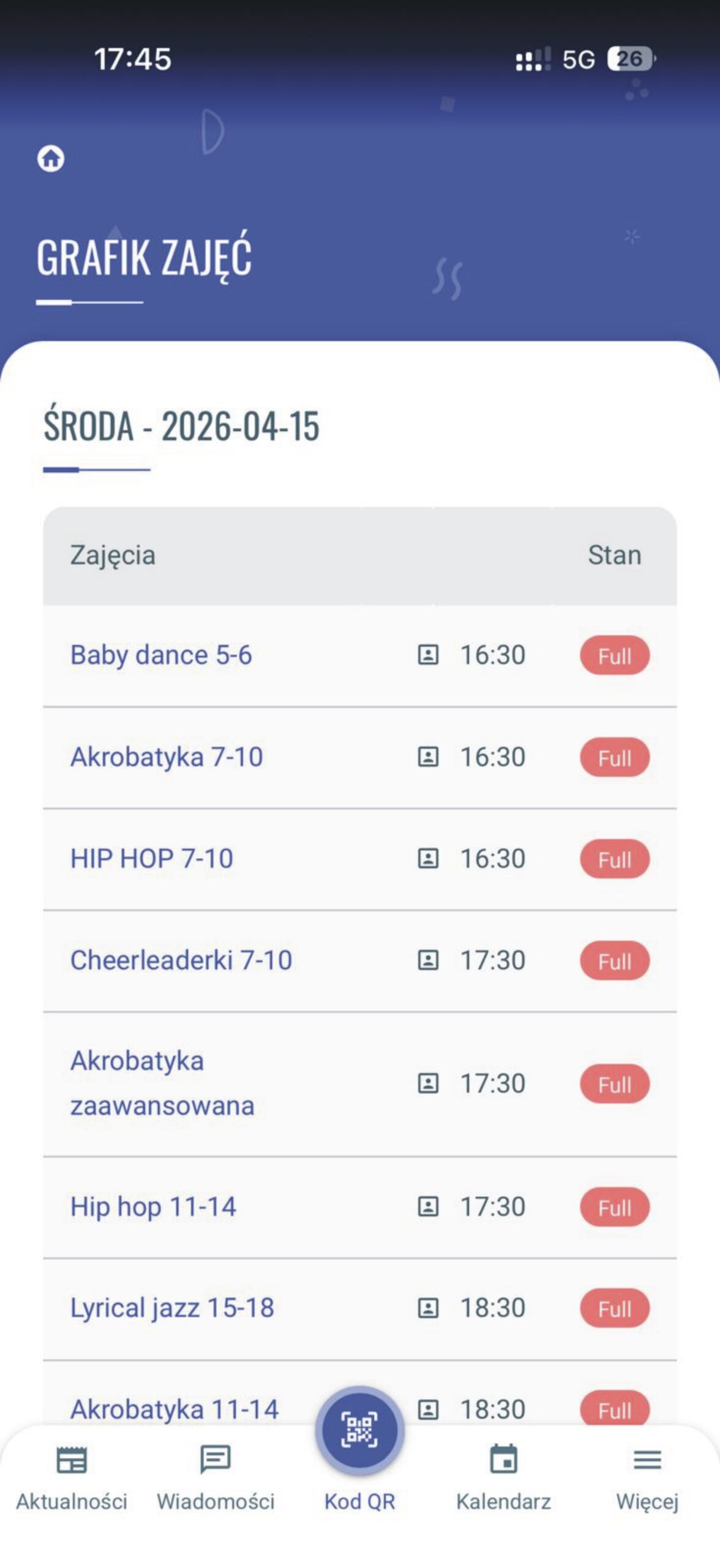Viewport: 720px width, 1568px height.
Task: Tap instructor icon for Cheerleaderki 7-10
Action: [x=428, y=960]
